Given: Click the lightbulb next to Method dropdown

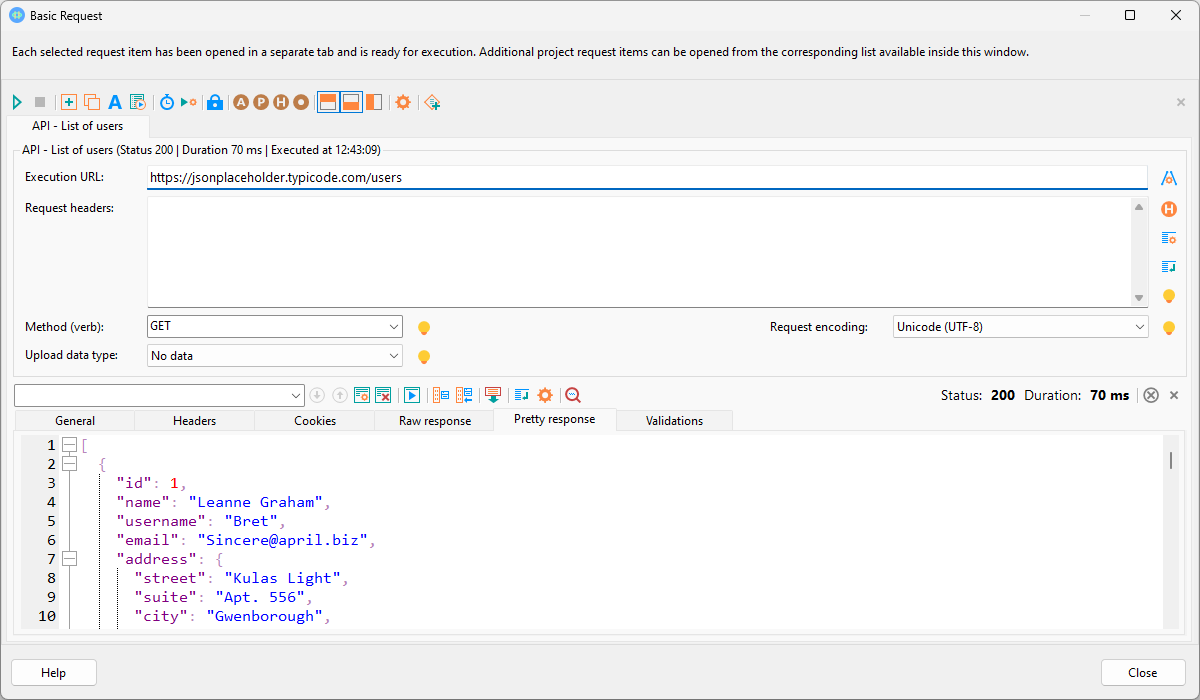Looking at the screenshot, I should 423,327.
